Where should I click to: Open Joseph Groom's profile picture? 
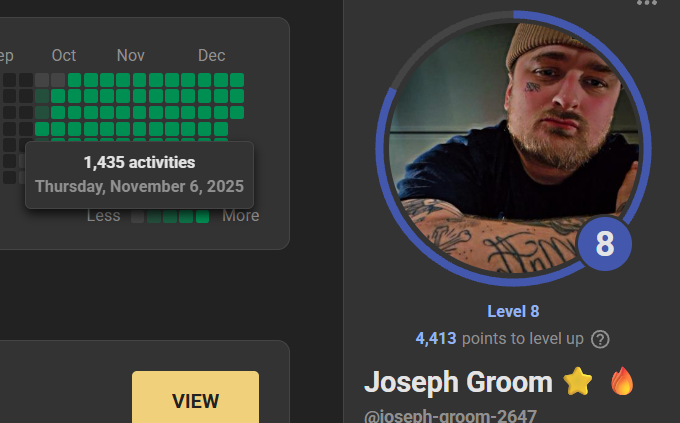pos(513,148)
